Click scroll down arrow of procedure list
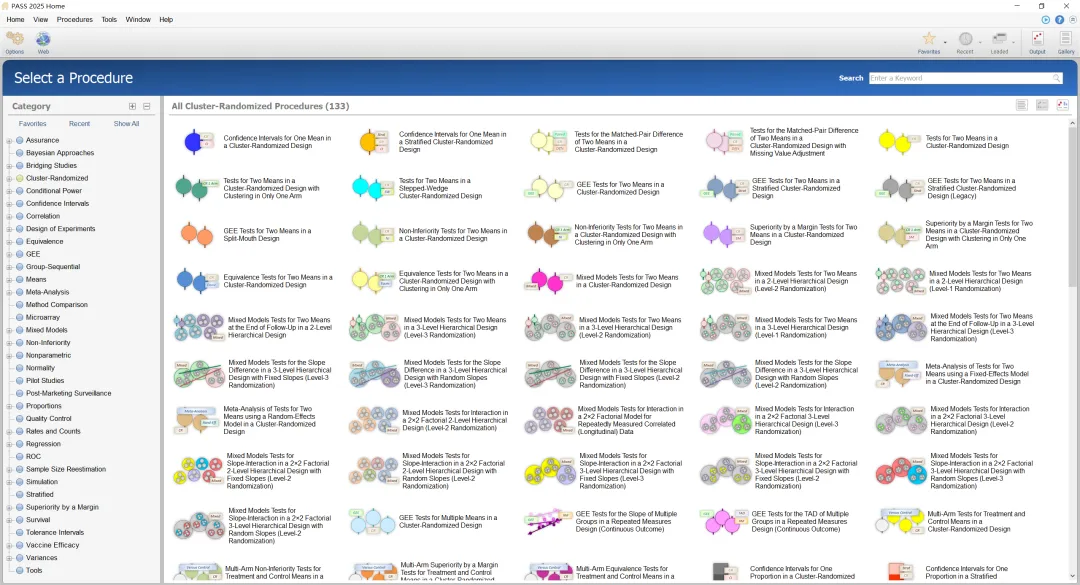 click(1072, 576)
